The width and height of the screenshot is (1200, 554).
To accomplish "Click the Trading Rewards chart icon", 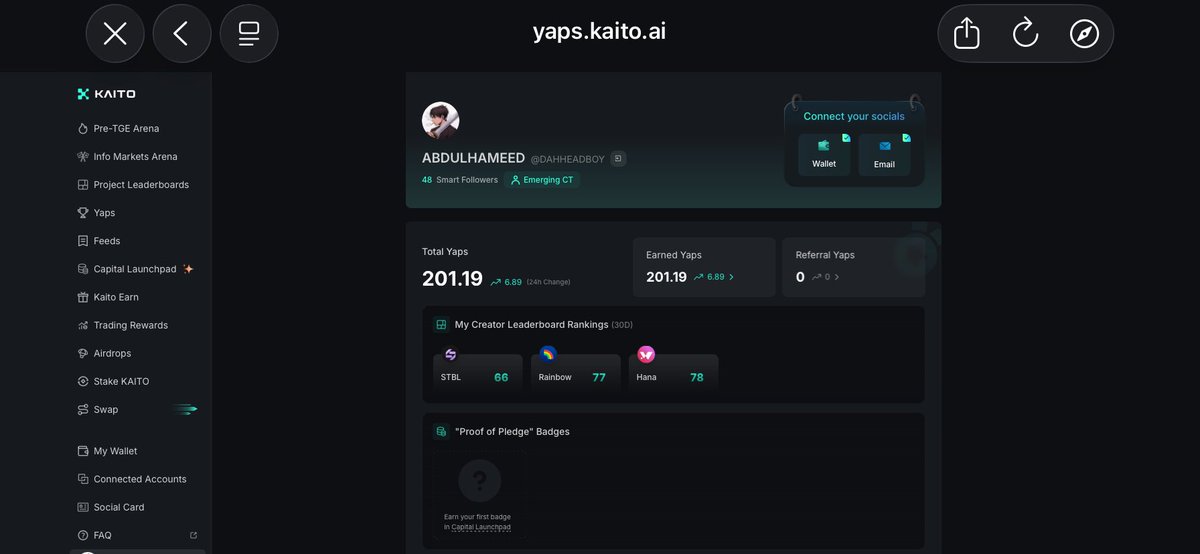I will point(83,325).
